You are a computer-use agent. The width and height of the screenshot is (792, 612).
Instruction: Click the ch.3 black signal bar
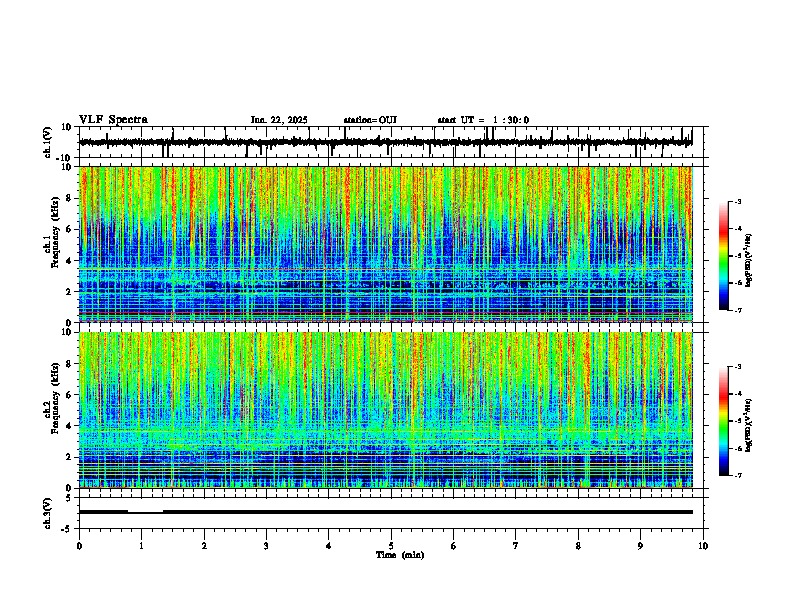[385, 512]
